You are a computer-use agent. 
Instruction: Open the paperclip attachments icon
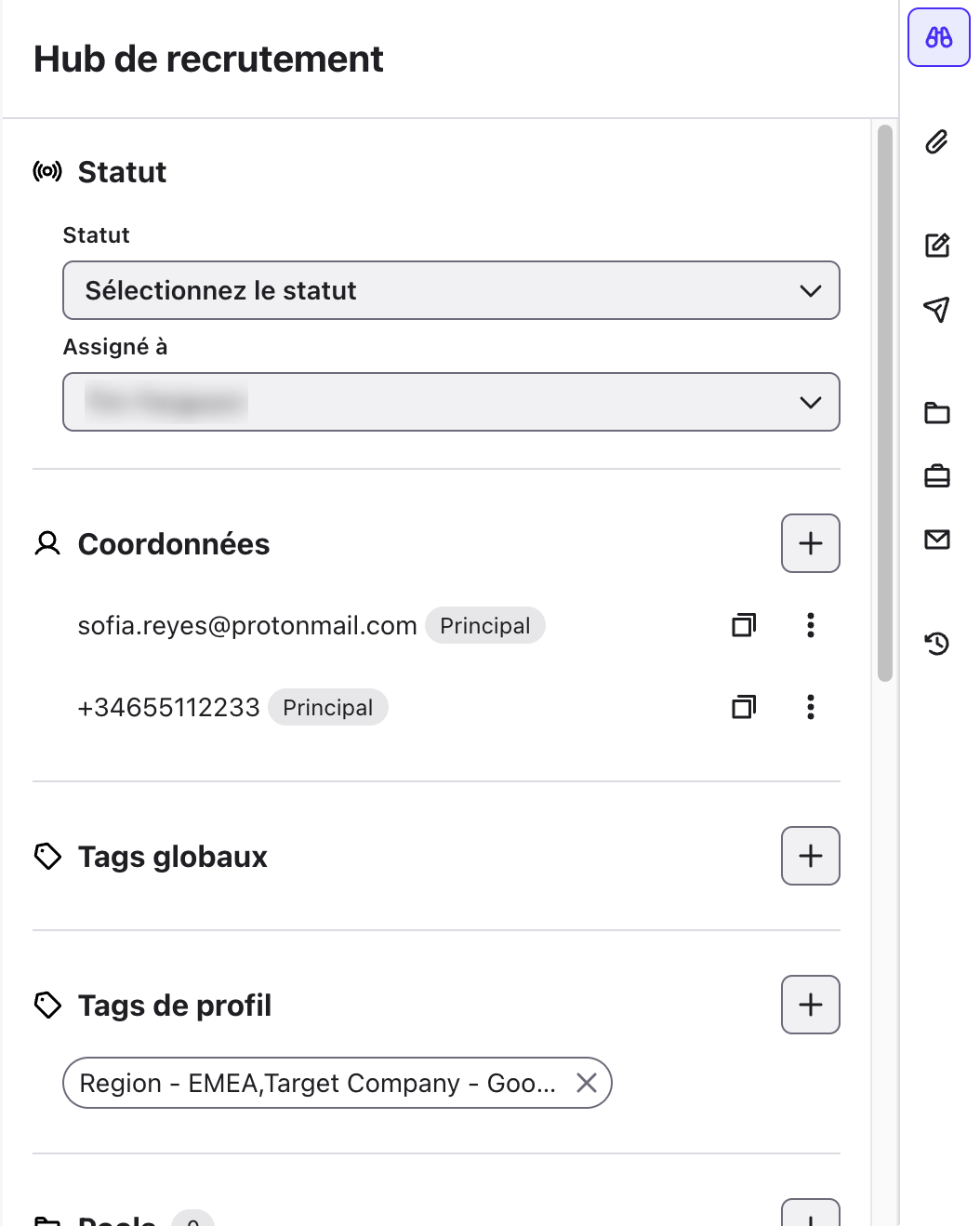[x=936, y=142]
